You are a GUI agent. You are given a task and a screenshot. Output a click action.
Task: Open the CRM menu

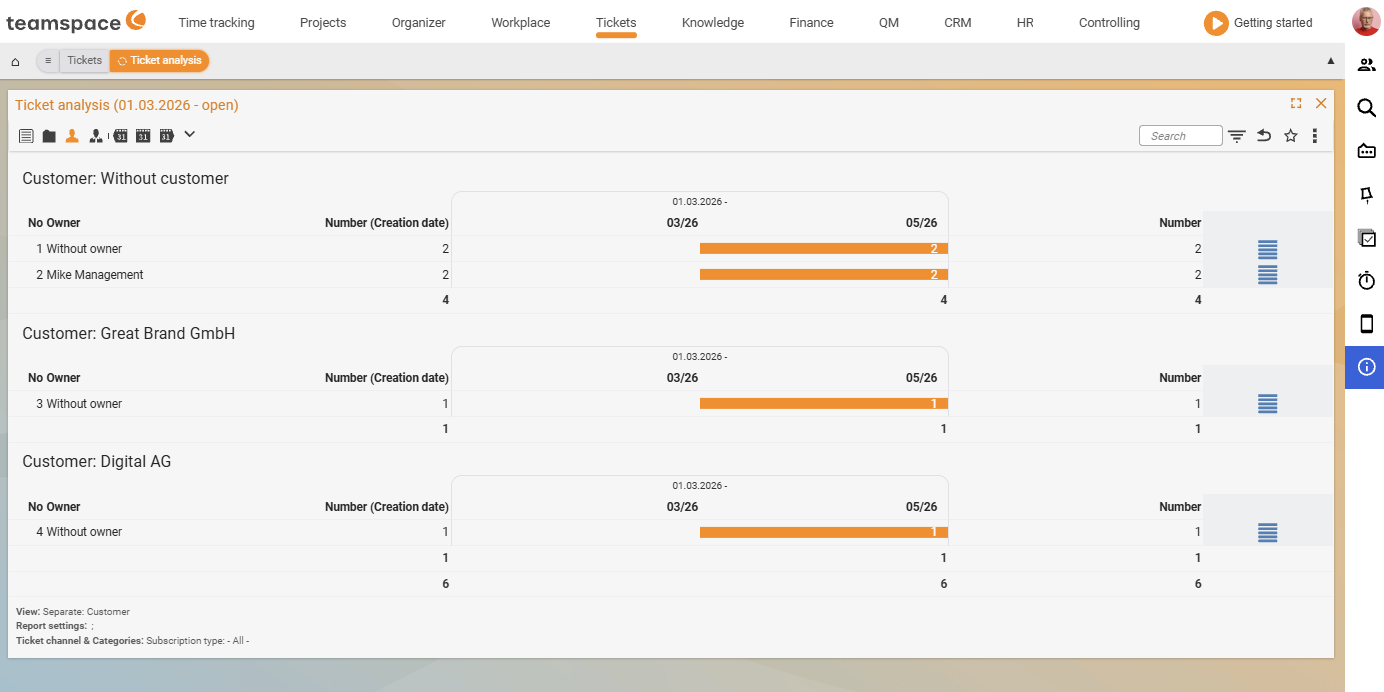(x=958, y=23)
